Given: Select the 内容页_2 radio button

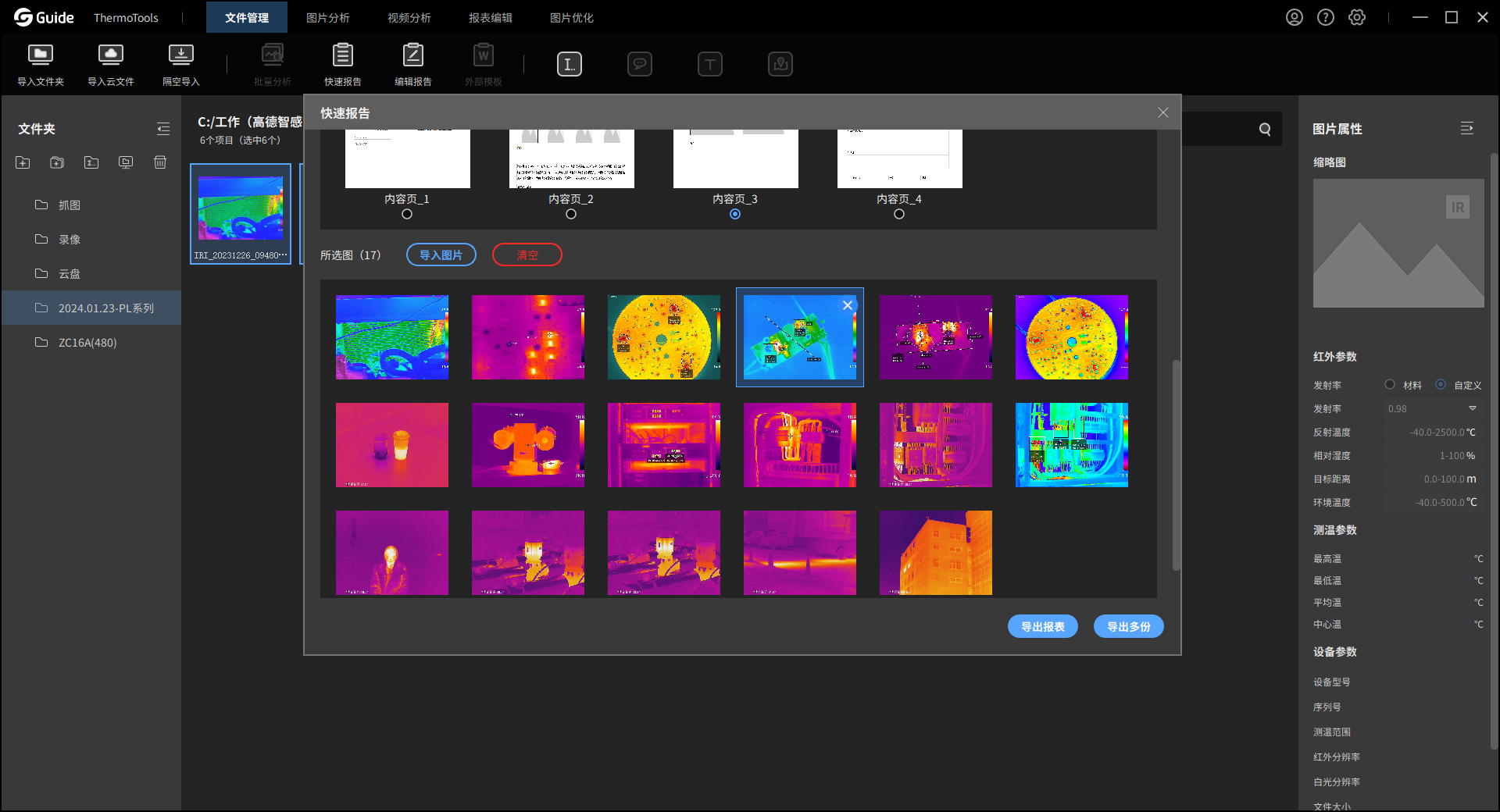Looking at the screenshot, I should [x=571, y=214].
